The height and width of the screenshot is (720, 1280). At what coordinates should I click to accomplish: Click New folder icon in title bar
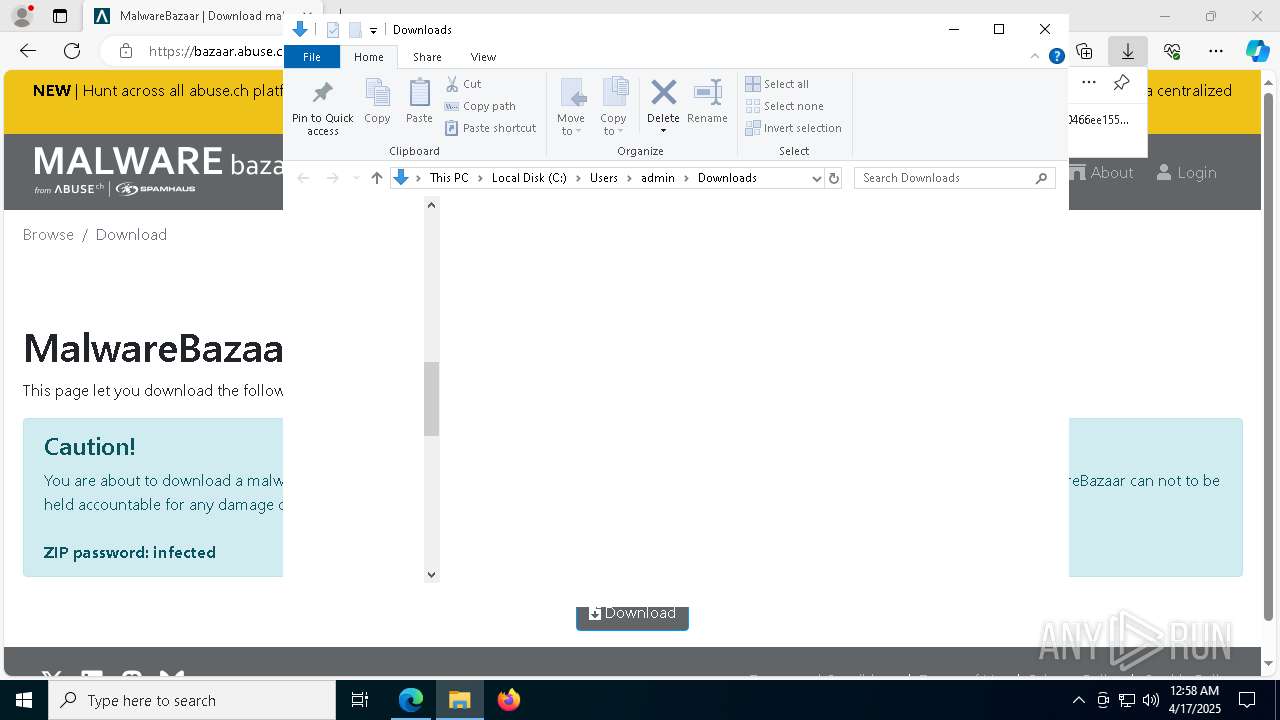[354, 30]
